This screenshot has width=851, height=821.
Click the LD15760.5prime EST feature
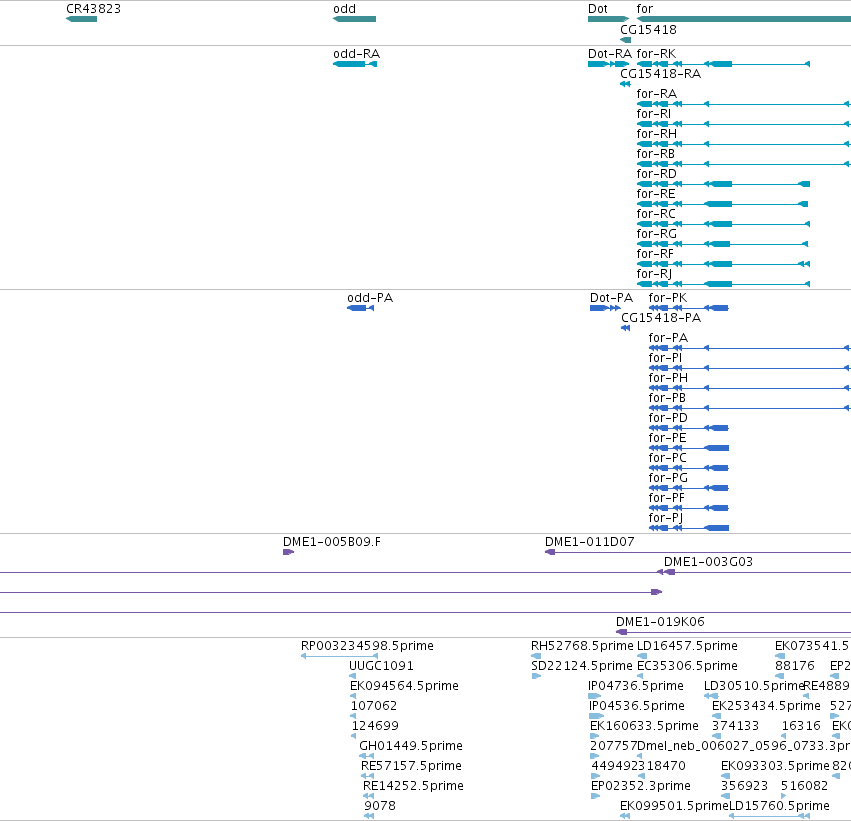(770, 816)
